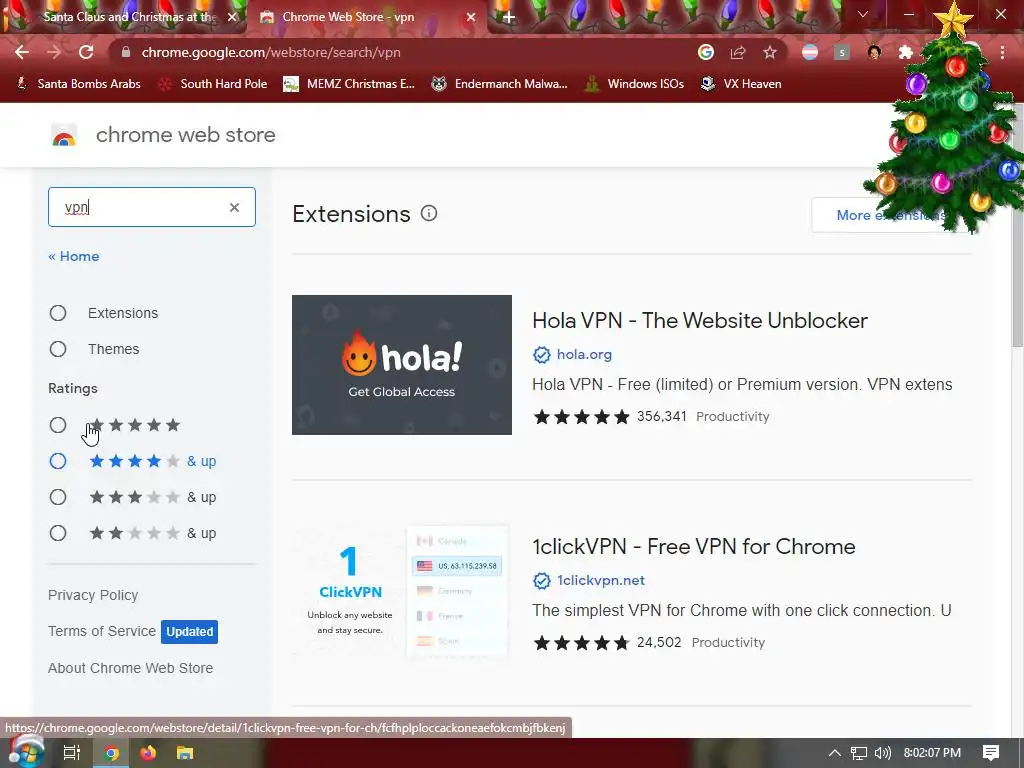Viewport: 1024px width, 768px height.
Task: Select the 4 stars & up filter
Action: tap(58, 461)
